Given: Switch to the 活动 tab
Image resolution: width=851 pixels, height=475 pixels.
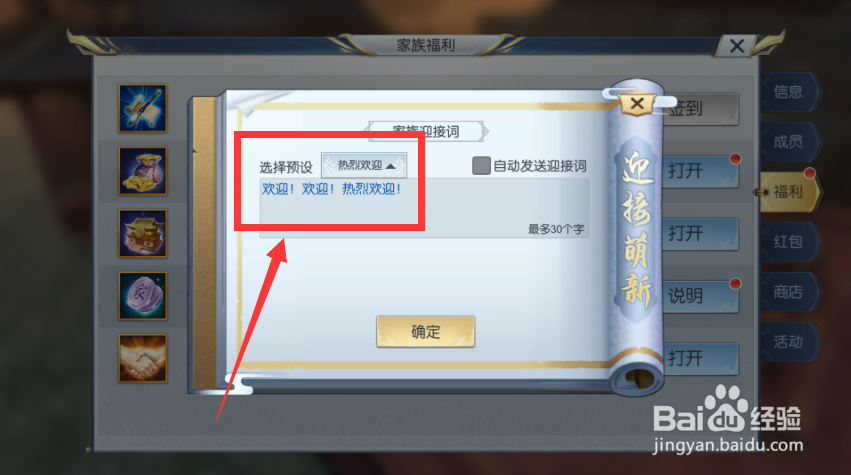Looking at the screenshot, I should click(788, 342).
